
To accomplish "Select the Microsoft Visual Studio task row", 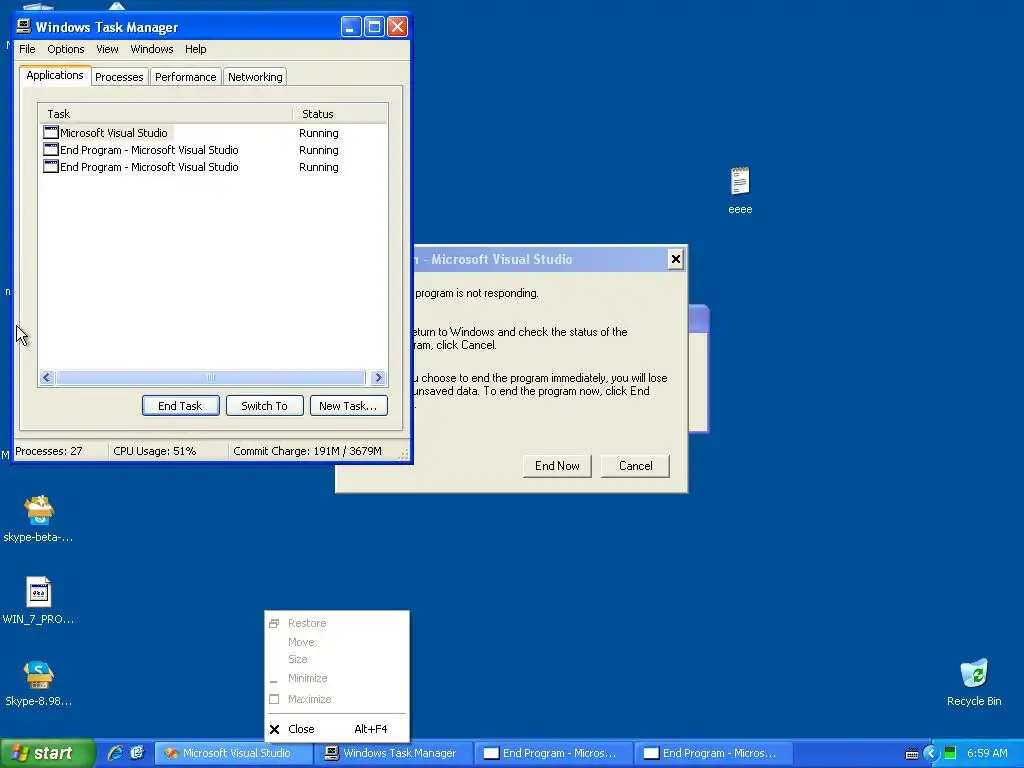I will (x=213, y=133).
